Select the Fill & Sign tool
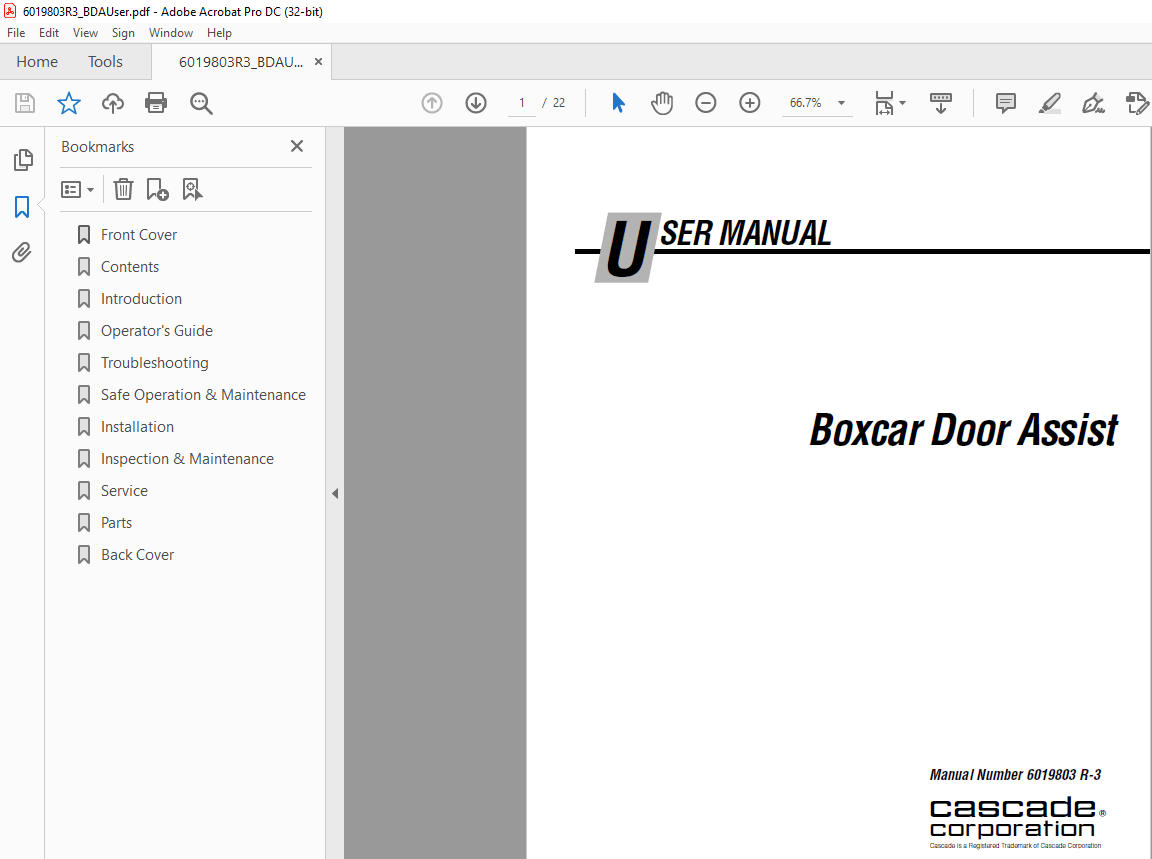 click(x=1092, y=103)
